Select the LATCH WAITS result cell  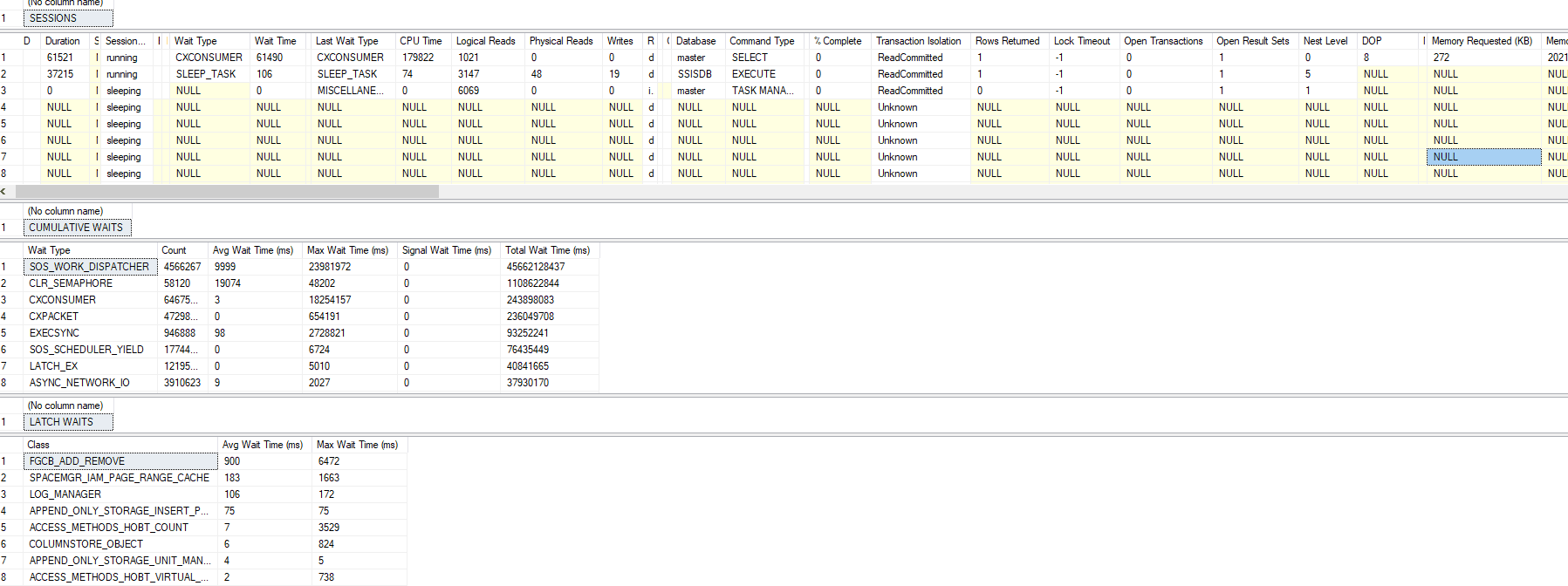[x=68, y=422]
